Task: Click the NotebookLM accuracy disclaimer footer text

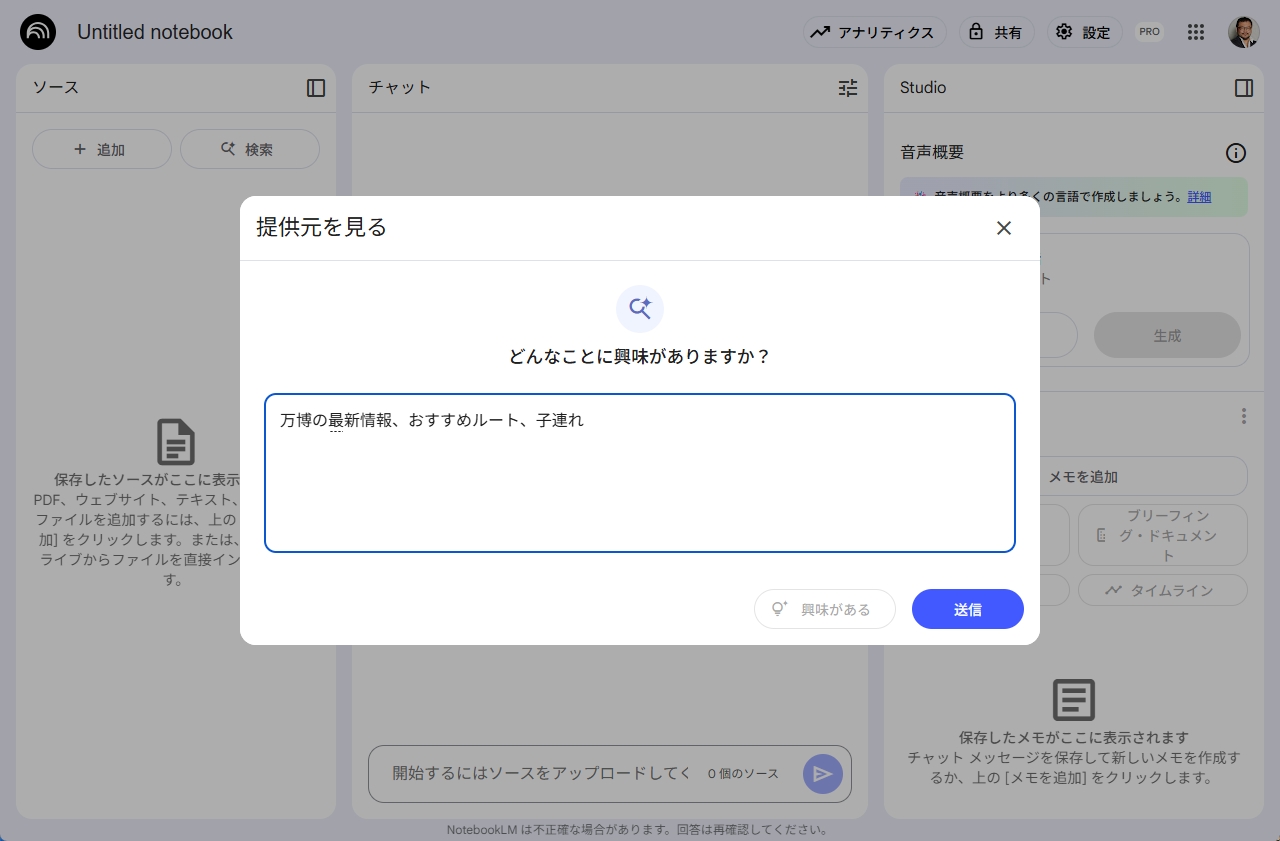Action: (x=637, y=830)
